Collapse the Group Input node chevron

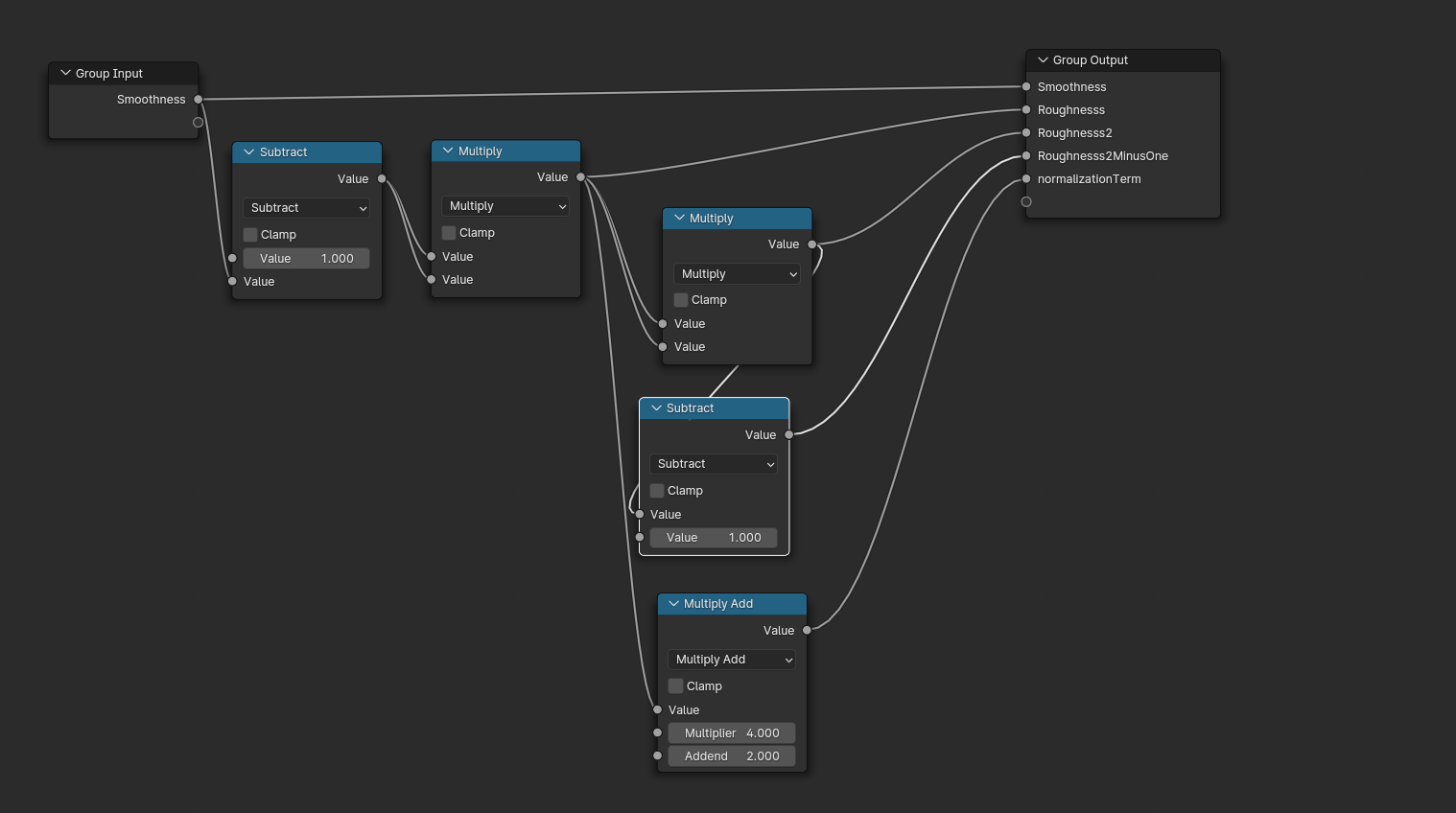65,73
